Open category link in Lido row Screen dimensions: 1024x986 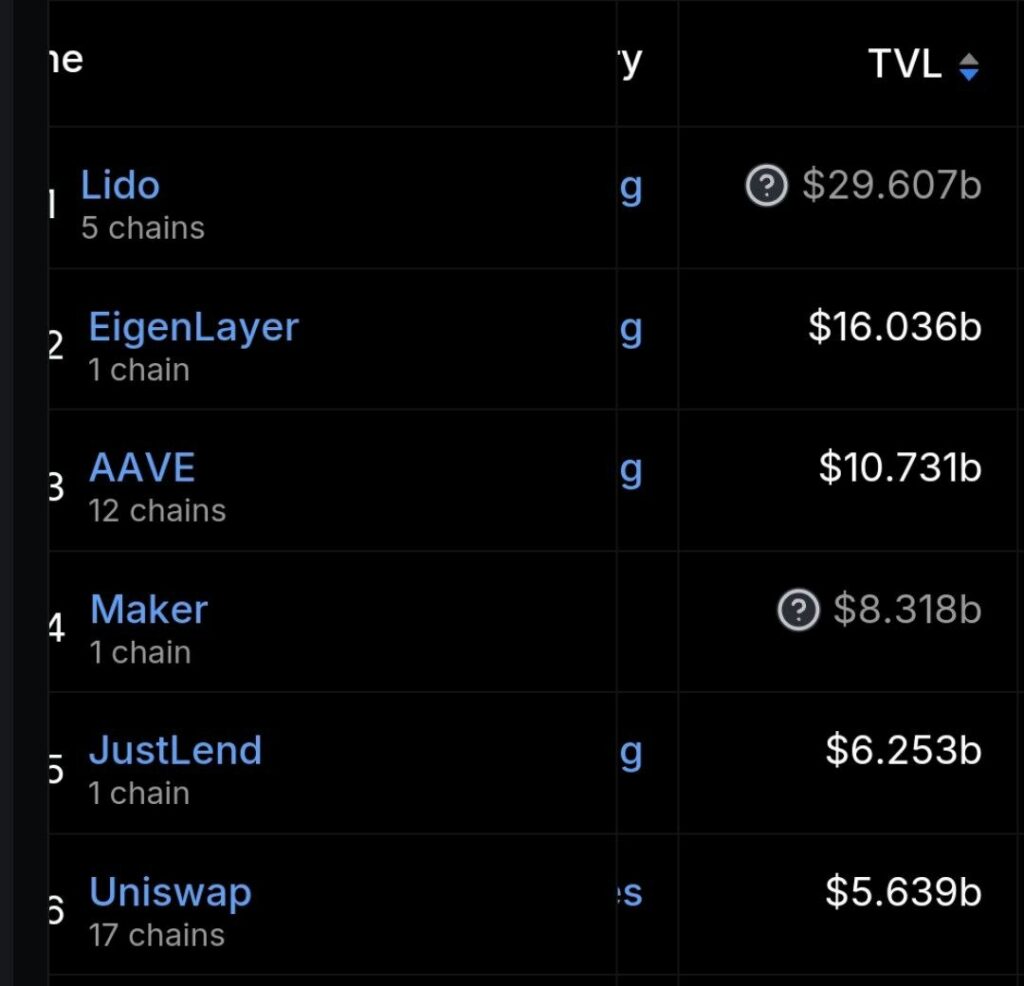click(x=630, y=189)
